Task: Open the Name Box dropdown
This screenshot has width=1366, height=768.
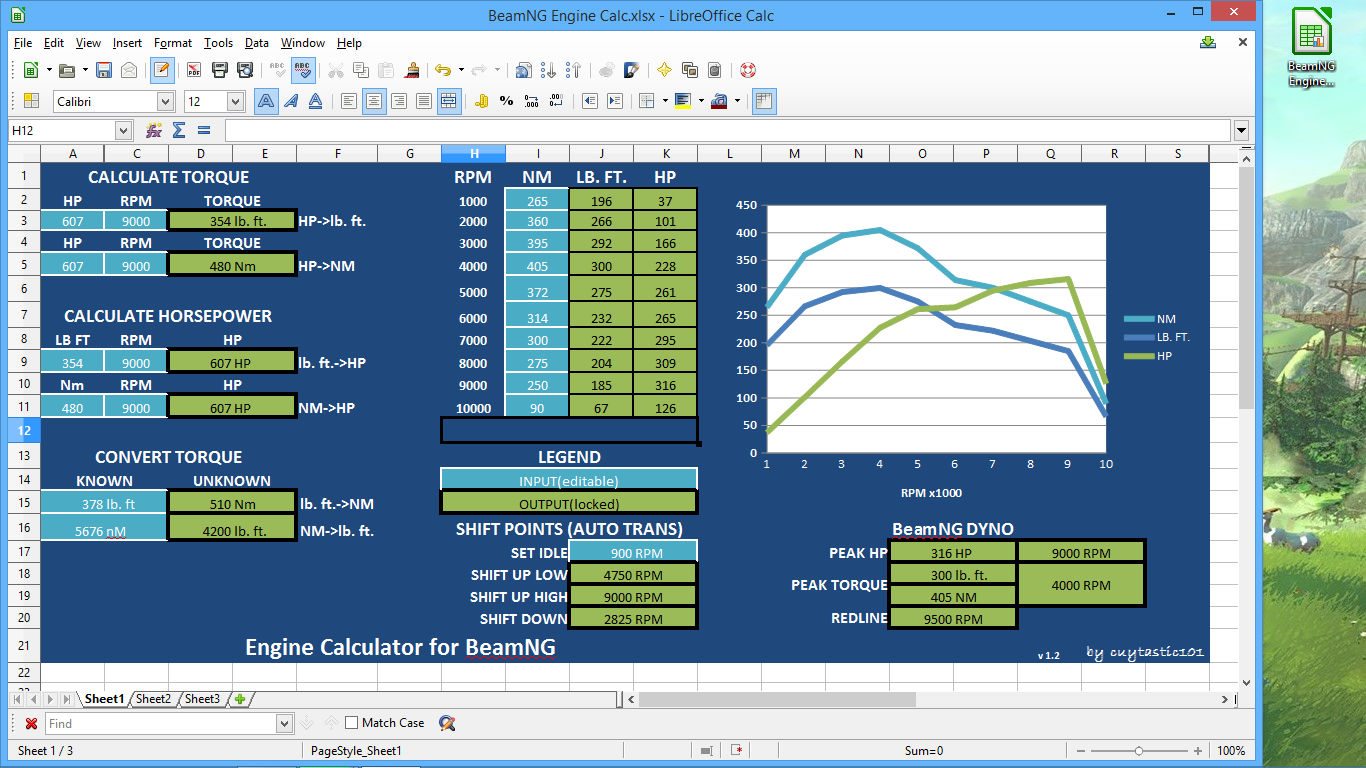Action: [124, 130]
